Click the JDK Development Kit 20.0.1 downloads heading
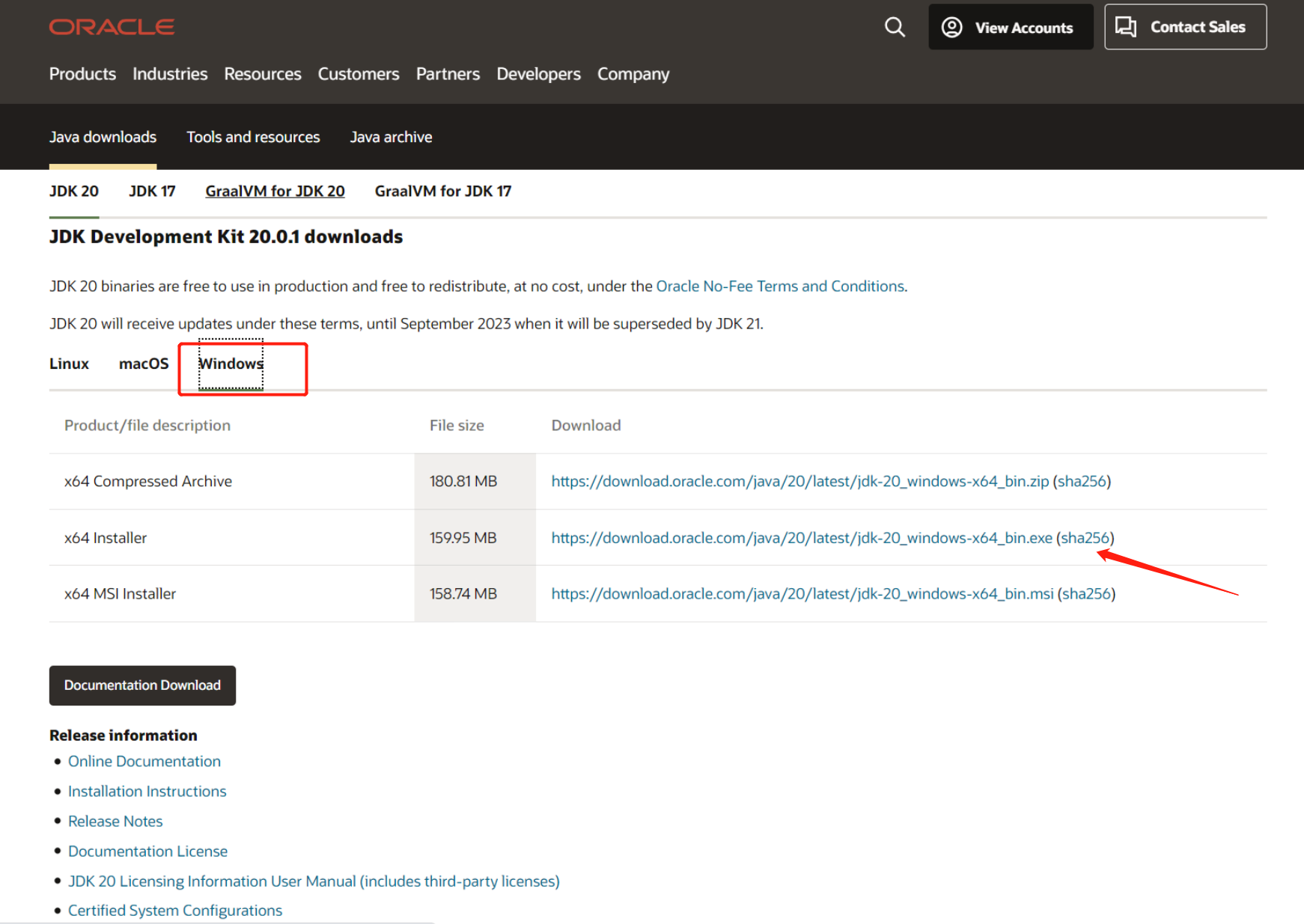 click(x=226, y=237)
